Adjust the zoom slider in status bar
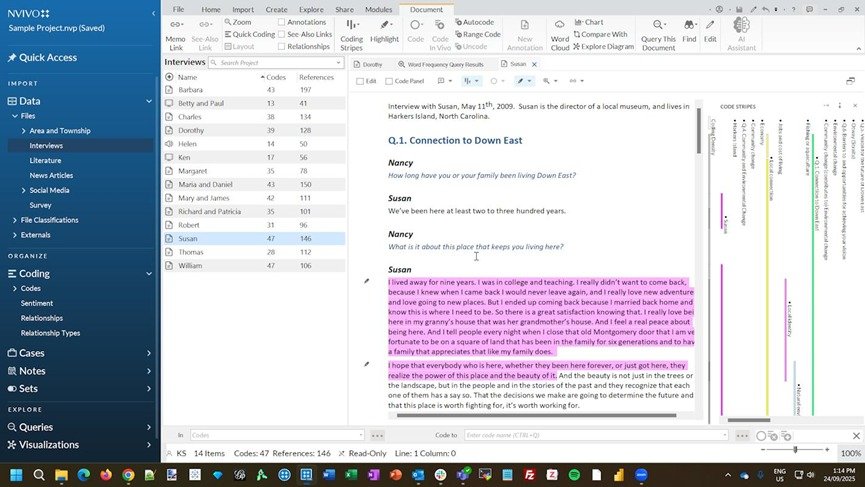This screenshot has height=487, width=865. pos(795,449)
